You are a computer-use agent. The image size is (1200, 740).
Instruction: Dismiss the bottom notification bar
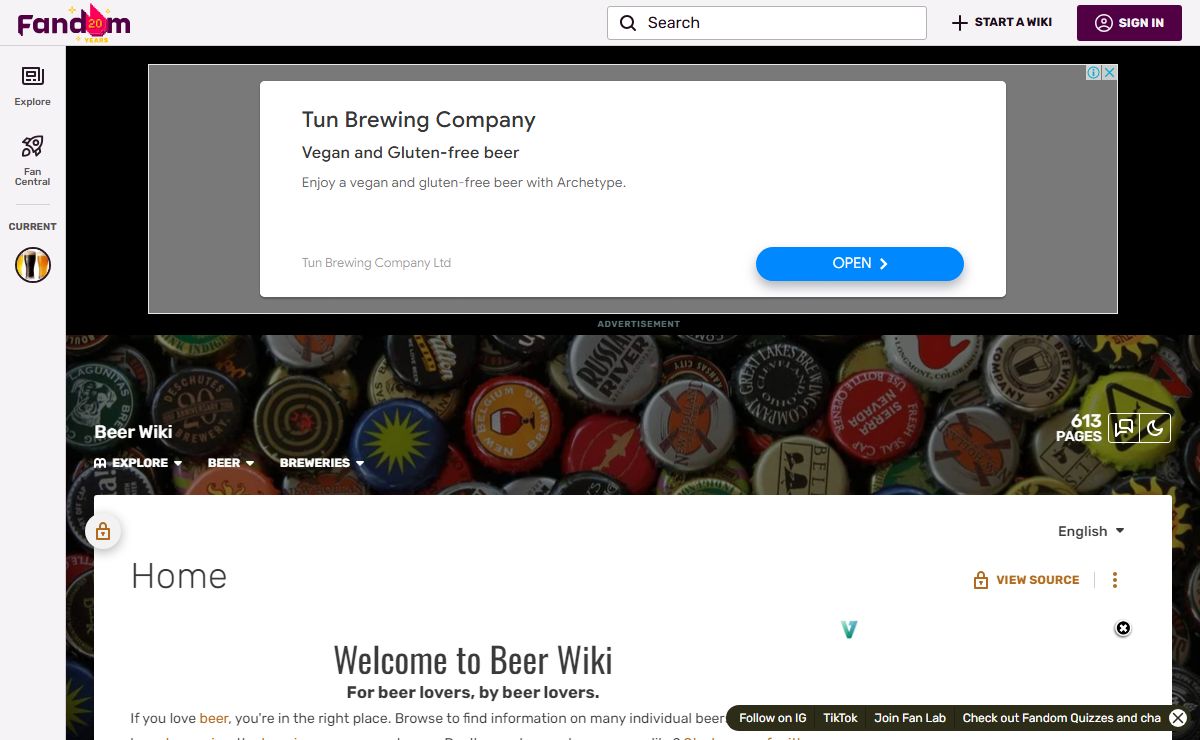click(1178, 718)
